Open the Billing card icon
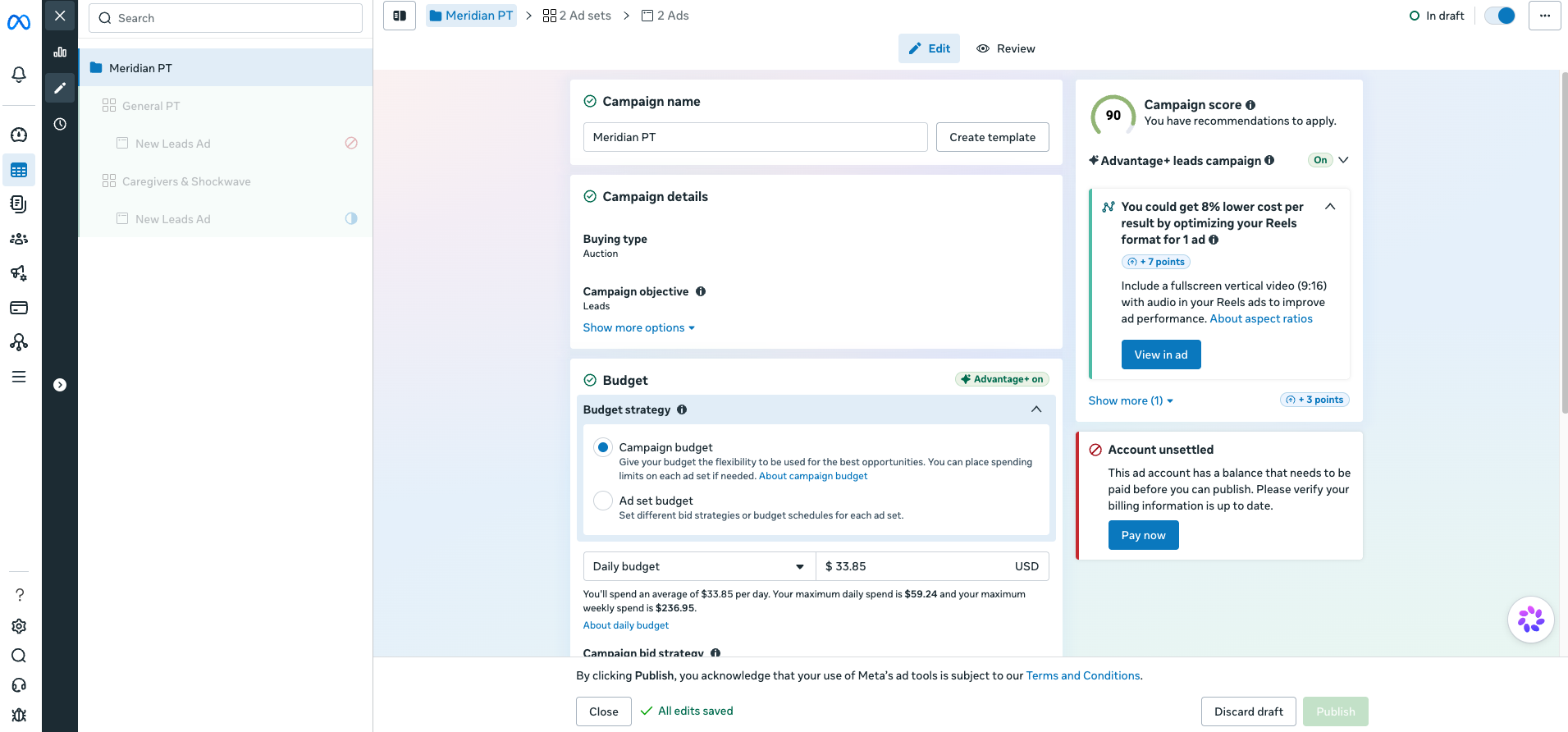 click(x=19, y=308)
